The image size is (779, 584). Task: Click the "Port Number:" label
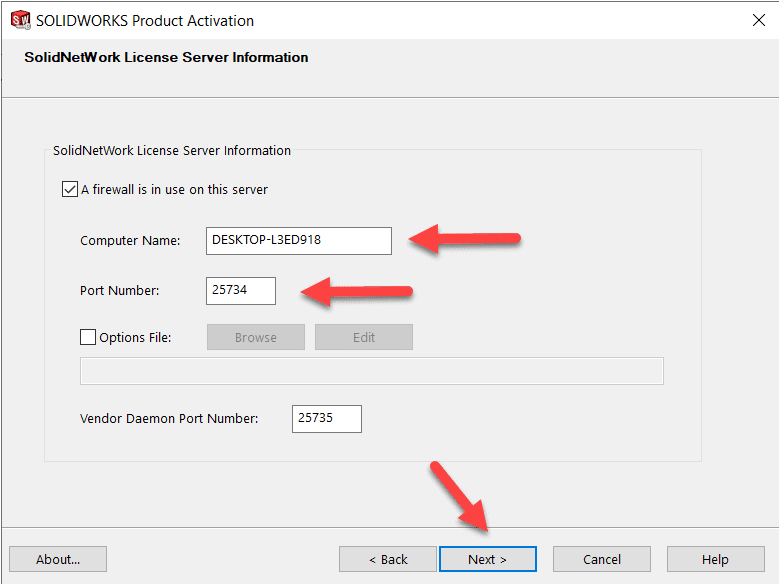click(x=120, y=291)
